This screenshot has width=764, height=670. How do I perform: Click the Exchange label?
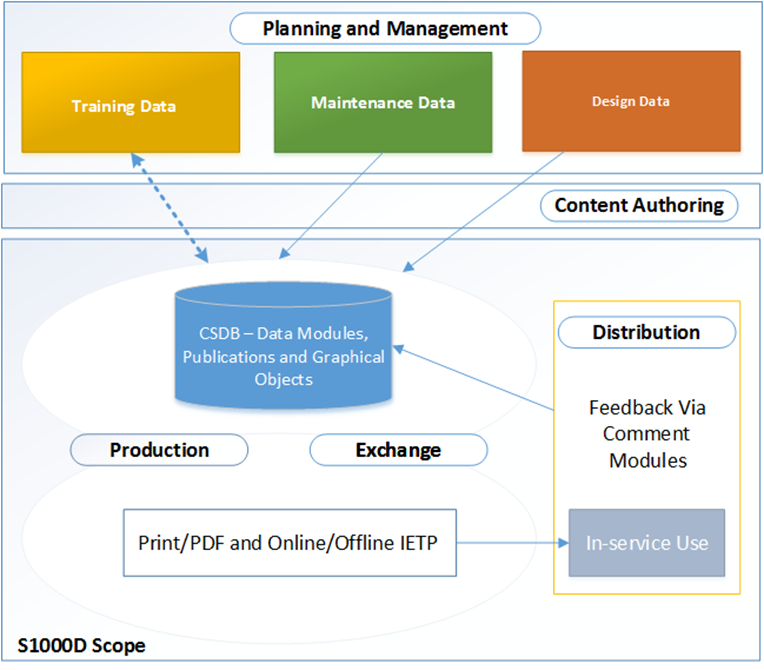click(398, 450)
